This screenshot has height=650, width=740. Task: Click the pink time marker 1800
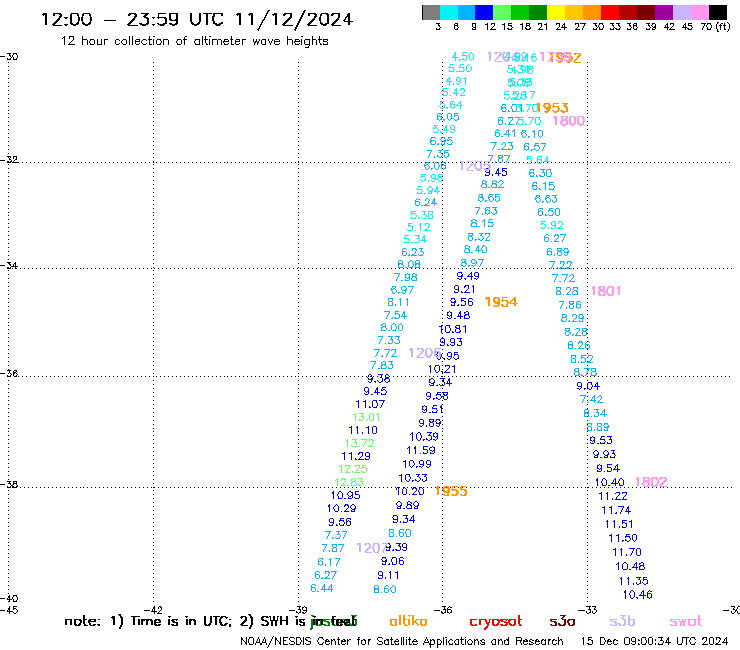click(x=569, y=121)
